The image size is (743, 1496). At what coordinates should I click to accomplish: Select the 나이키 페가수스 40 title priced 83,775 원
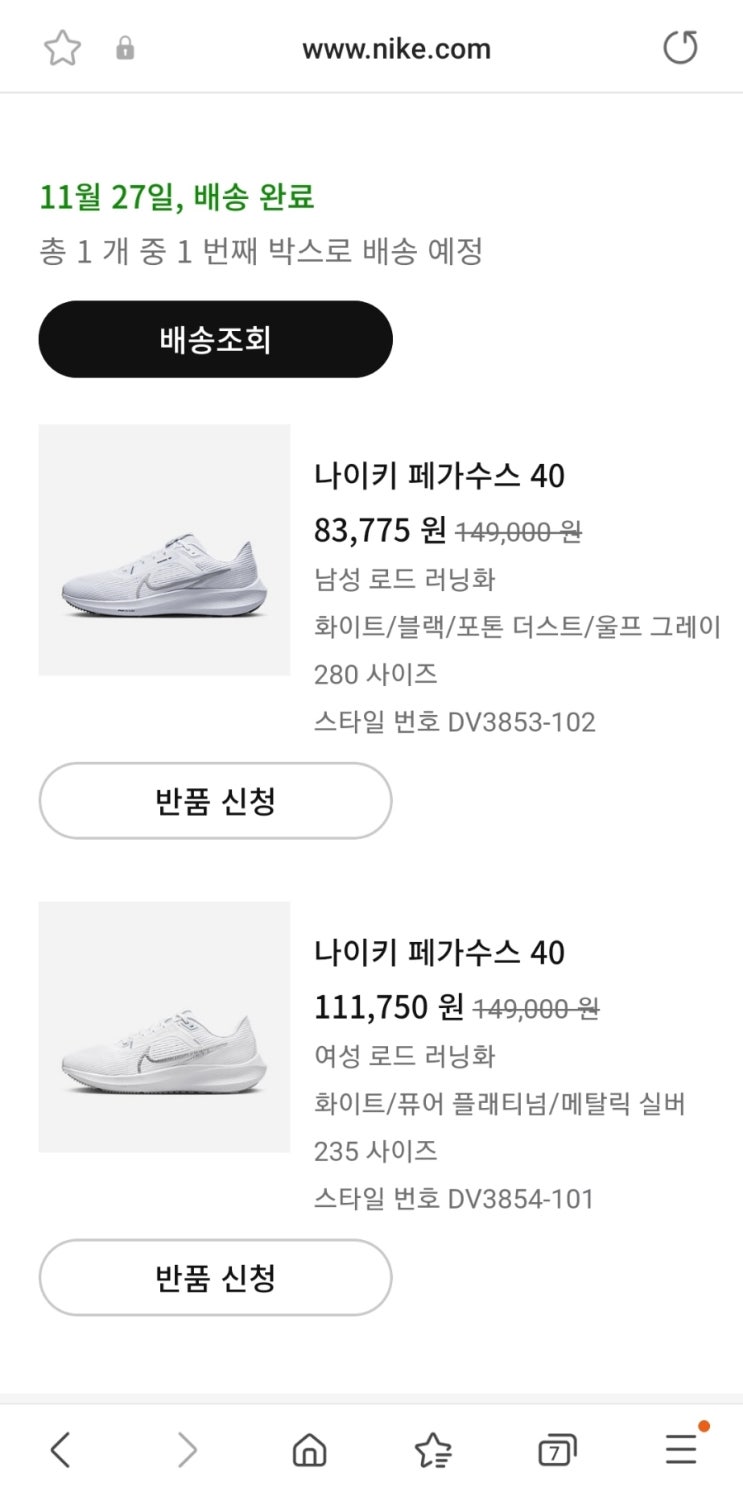point(439,476)
